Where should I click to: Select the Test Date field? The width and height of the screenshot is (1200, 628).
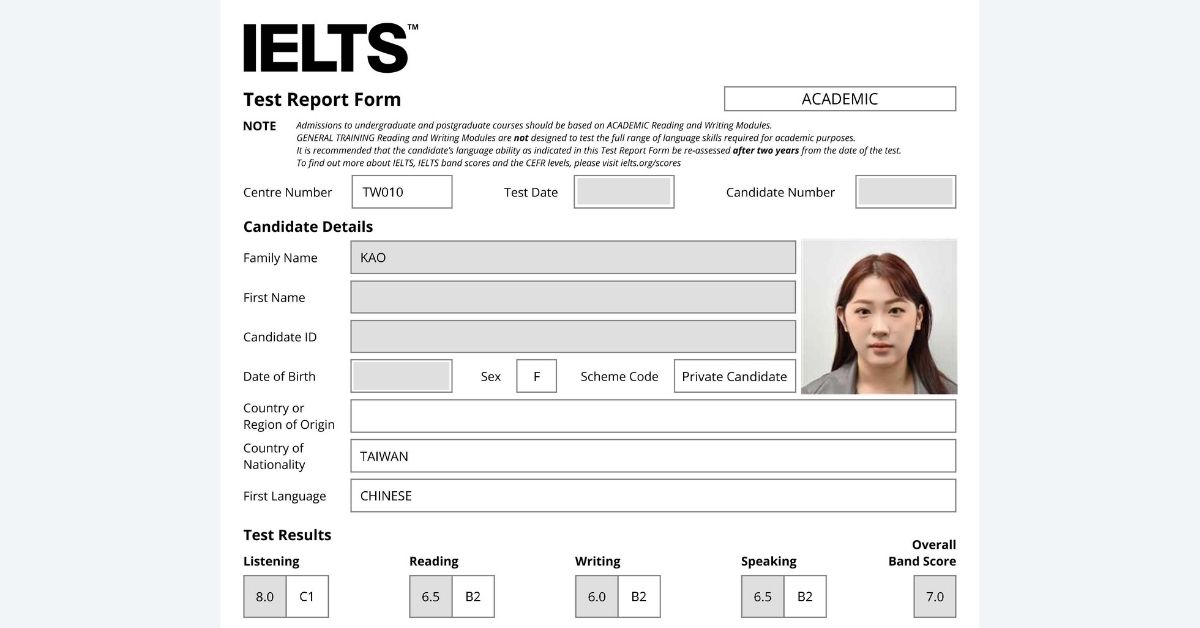tap(623, 191)
